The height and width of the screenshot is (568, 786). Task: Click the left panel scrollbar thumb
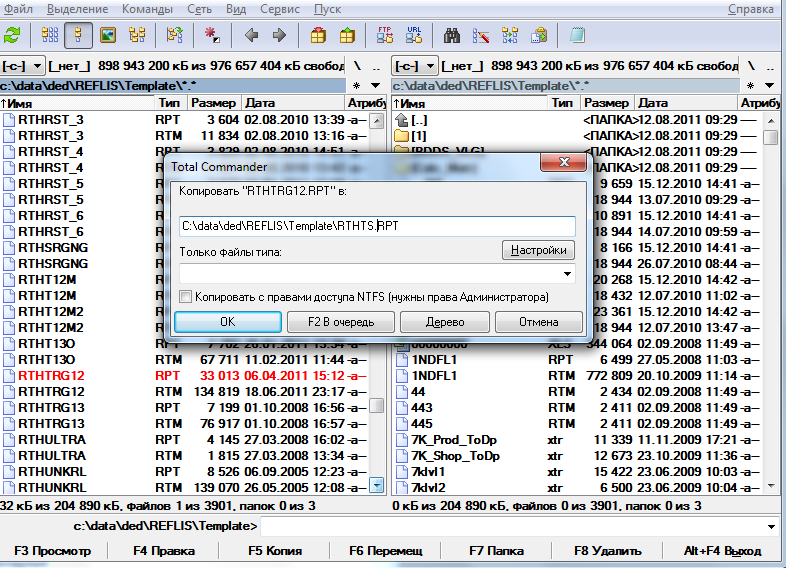[x=376, y=405]
